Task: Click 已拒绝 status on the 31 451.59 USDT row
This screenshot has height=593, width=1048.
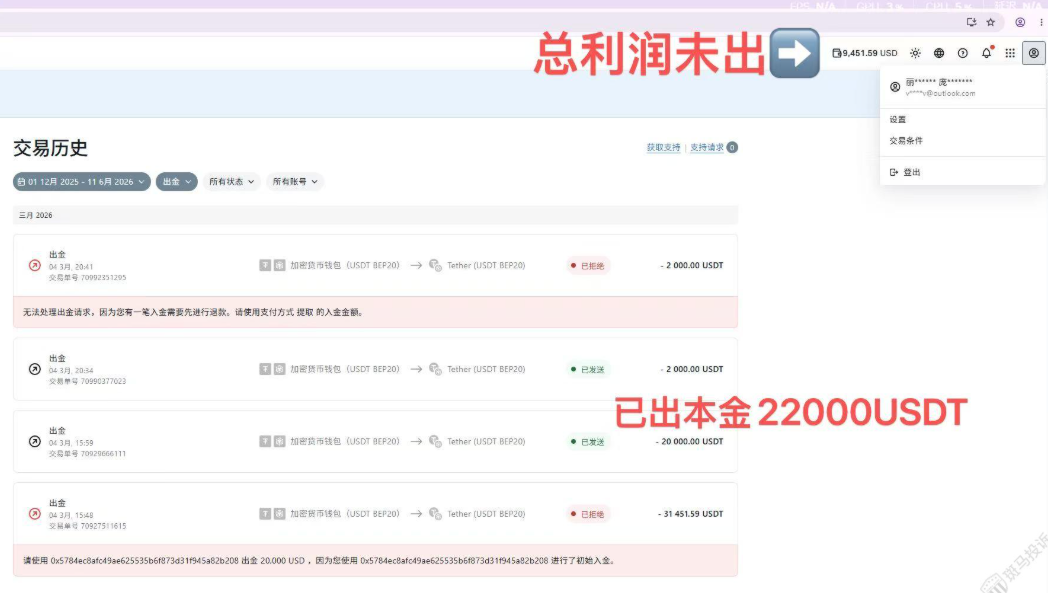Action: coord(587,514)
